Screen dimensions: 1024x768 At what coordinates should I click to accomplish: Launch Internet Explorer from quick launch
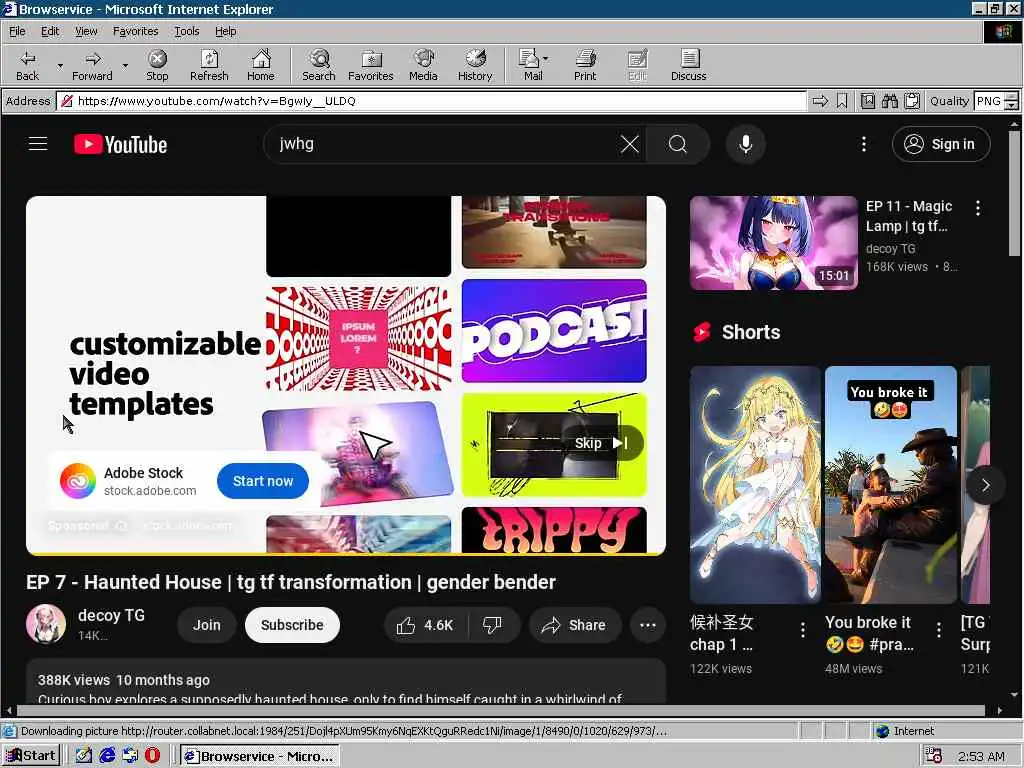click(107, 756)
